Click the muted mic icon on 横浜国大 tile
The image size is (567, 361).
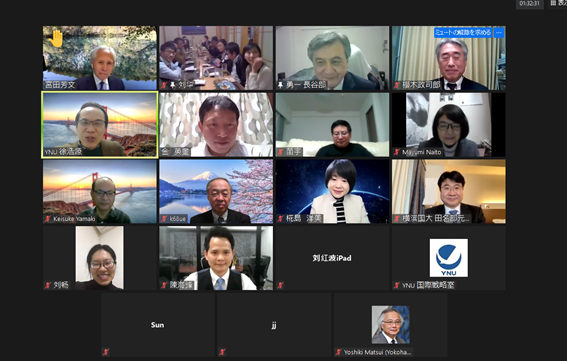[x=397, y=218]
